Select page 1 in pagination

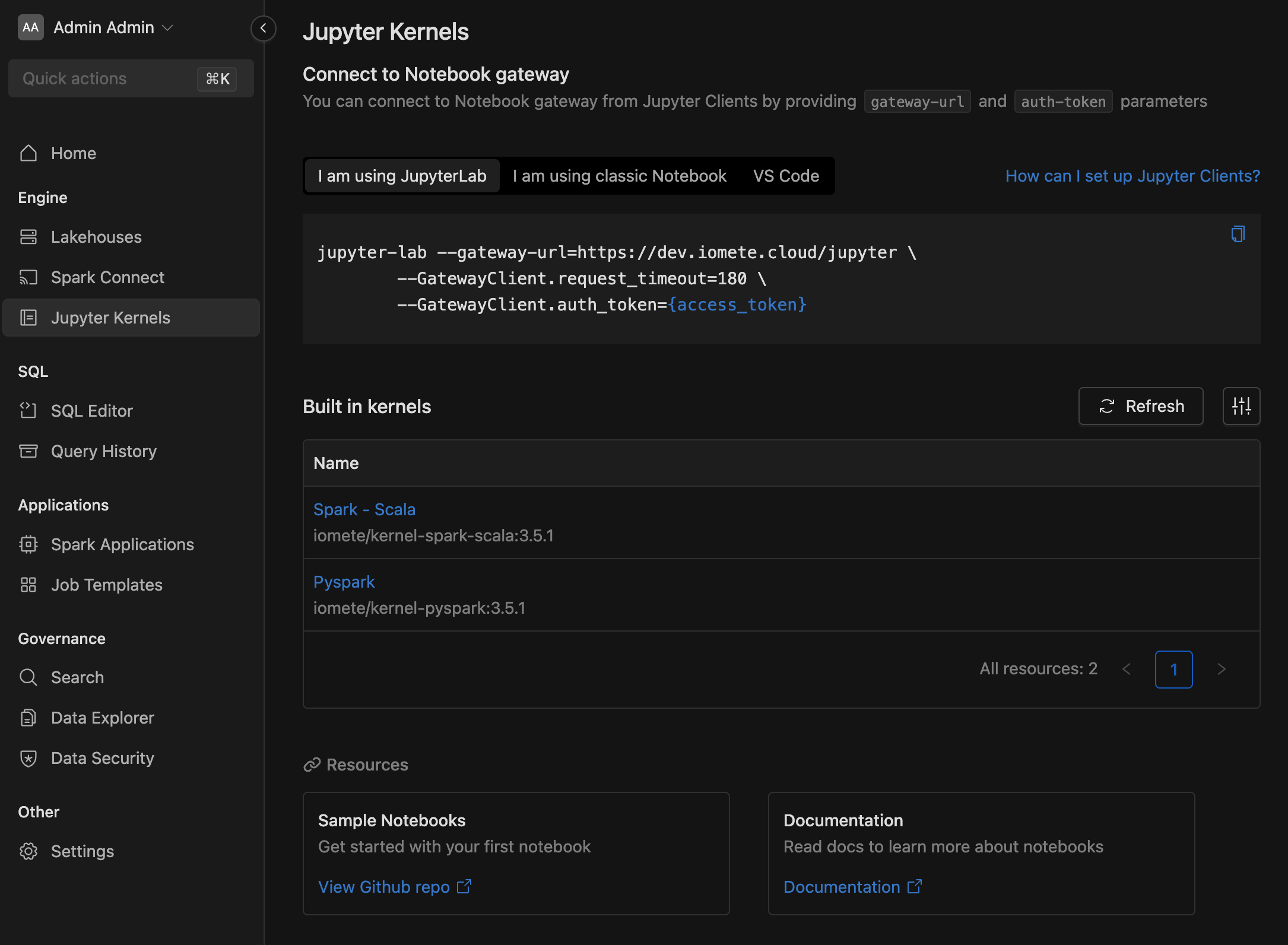[x=1173, y=669]
